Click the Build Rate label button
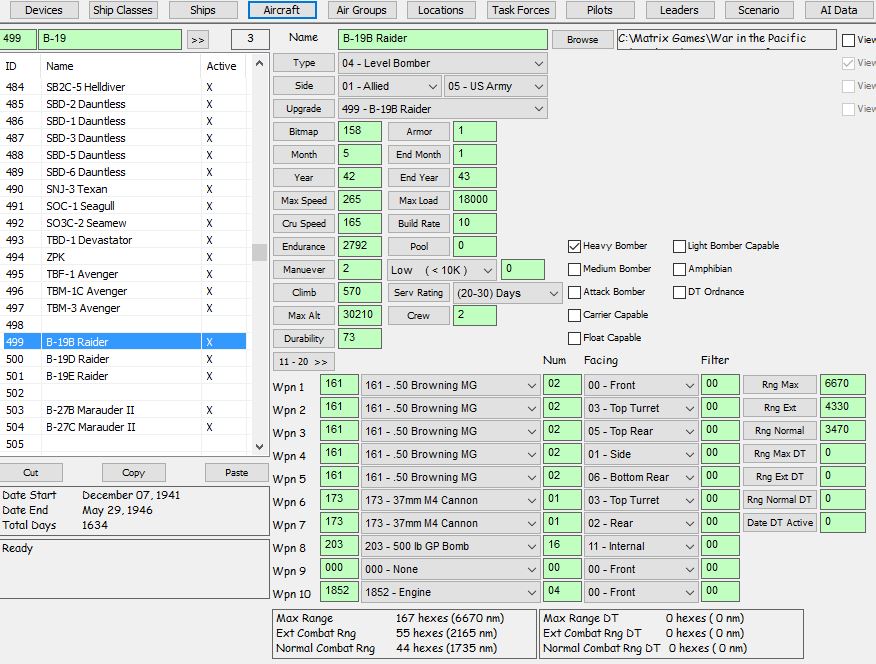This screenshot has width=876, height=664. pos(418,223)
